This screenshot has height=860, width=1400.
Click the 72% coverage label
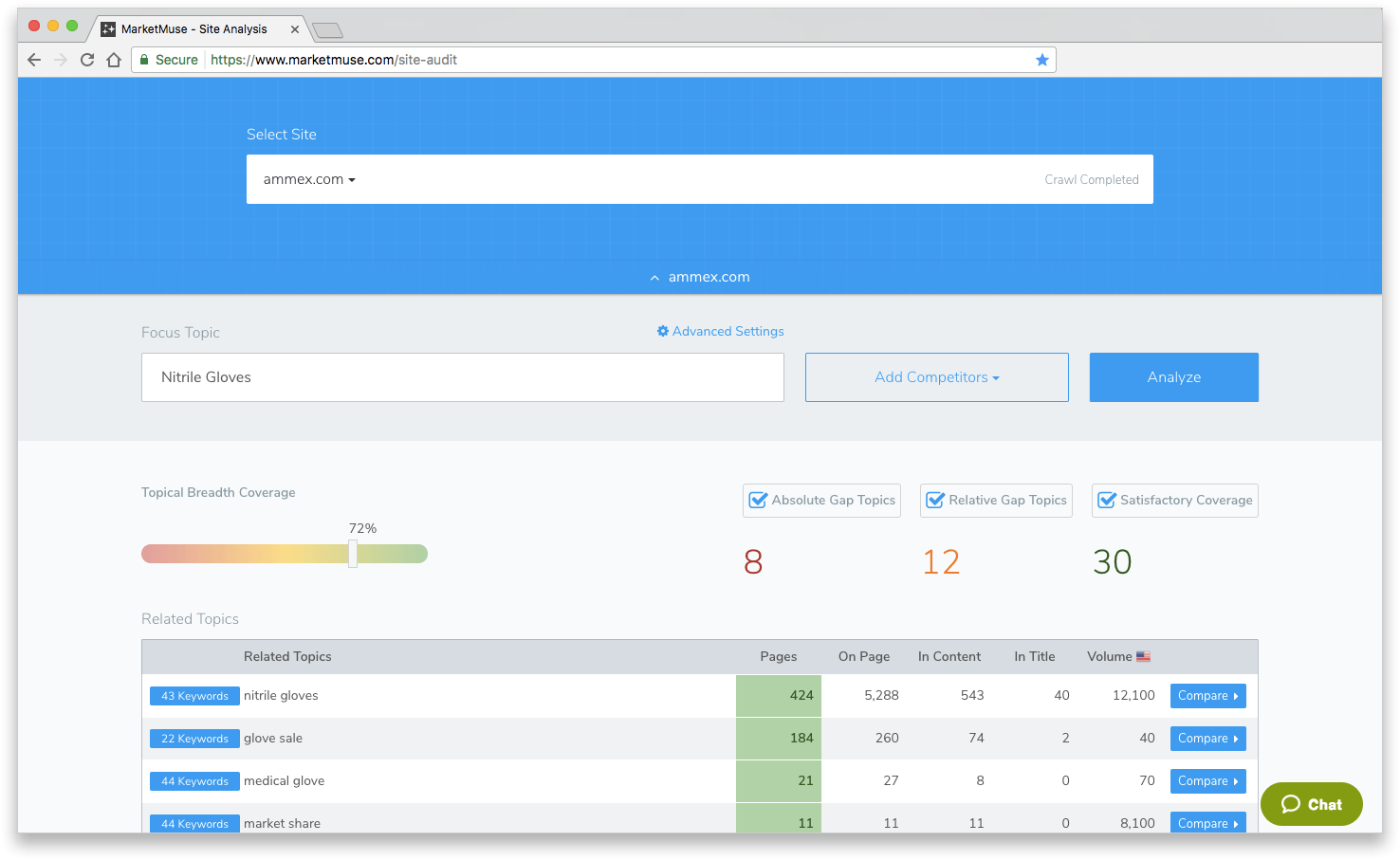click(362, 528)
